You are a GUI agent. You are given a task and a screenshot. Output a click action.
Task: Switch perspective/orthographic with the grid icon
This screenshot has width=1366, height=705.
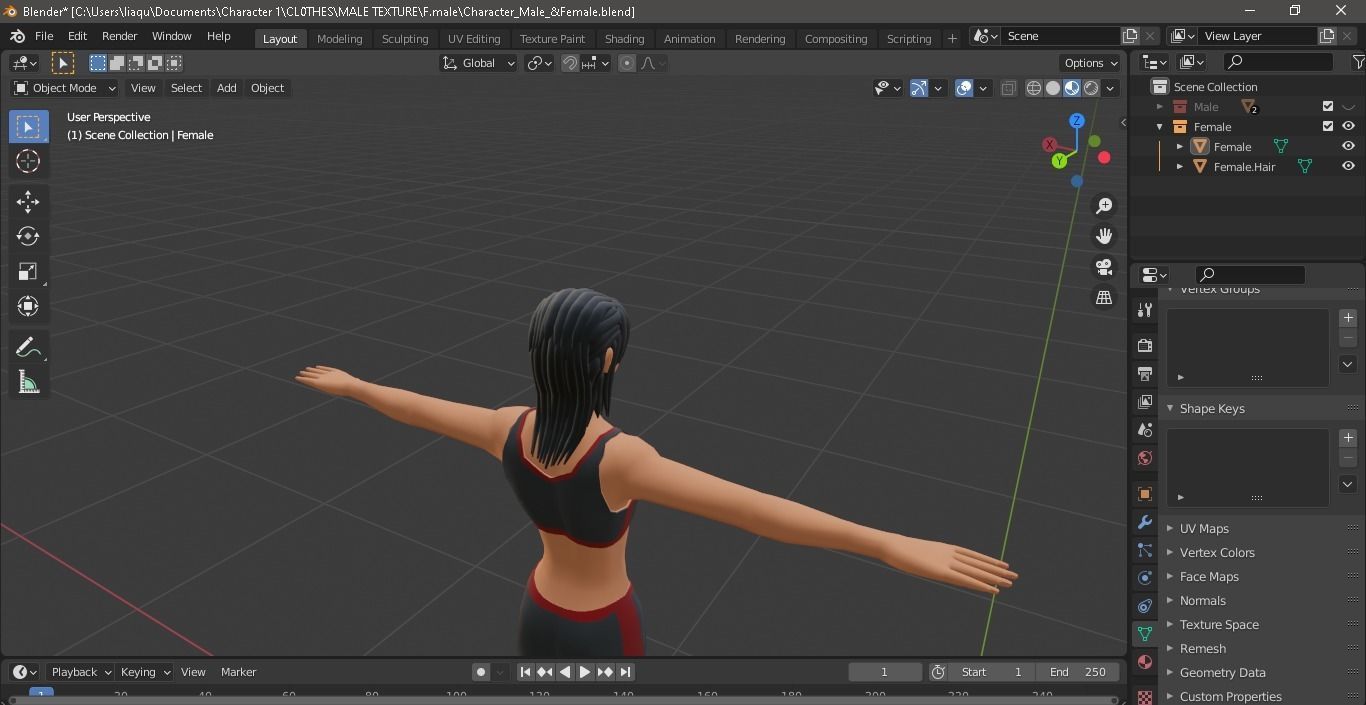click(x=1104, y=298)
